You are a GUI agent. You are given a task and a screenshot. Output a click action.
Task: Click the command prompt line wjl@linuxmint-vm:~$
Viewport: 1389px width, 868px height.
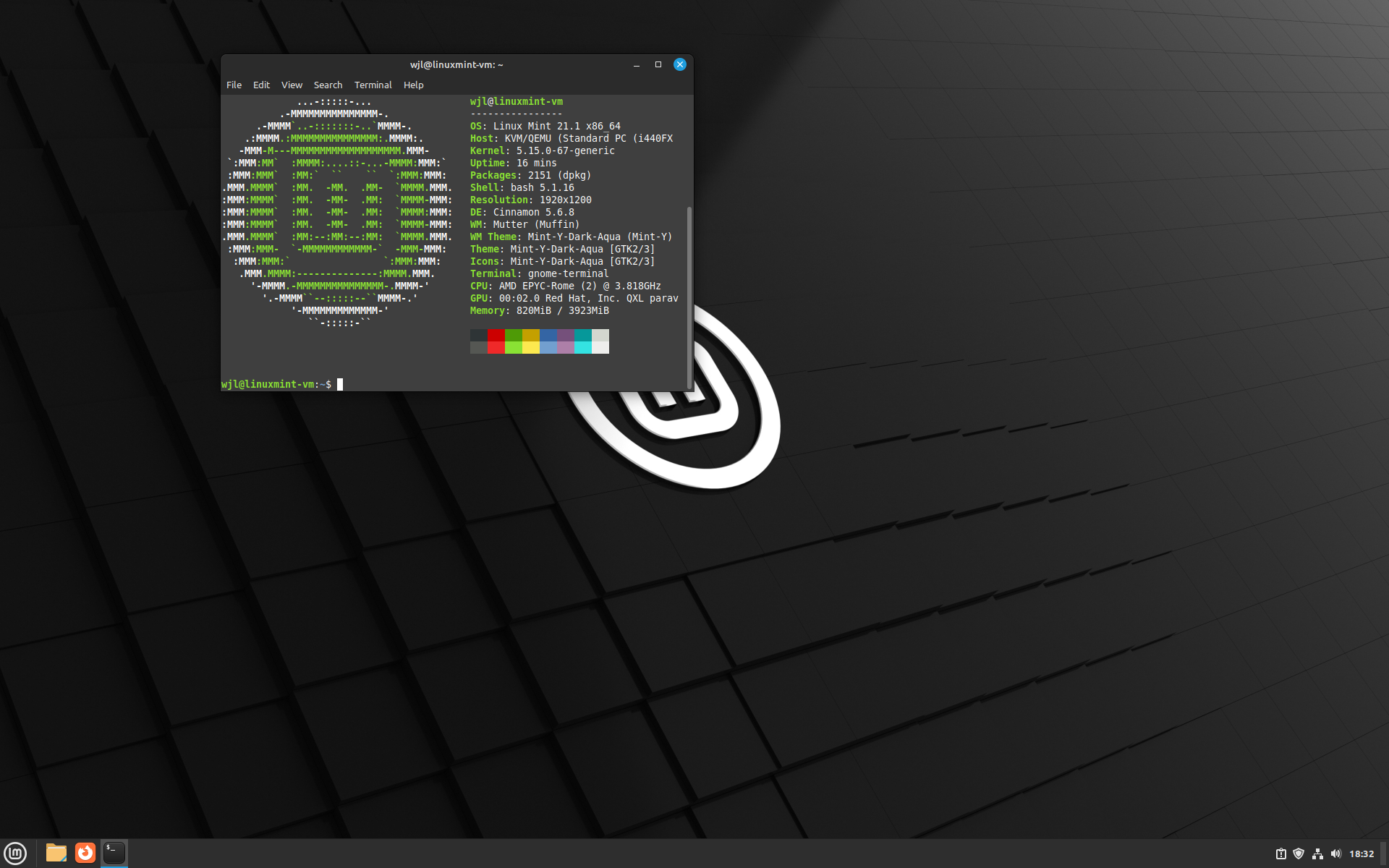coord(276,384)
